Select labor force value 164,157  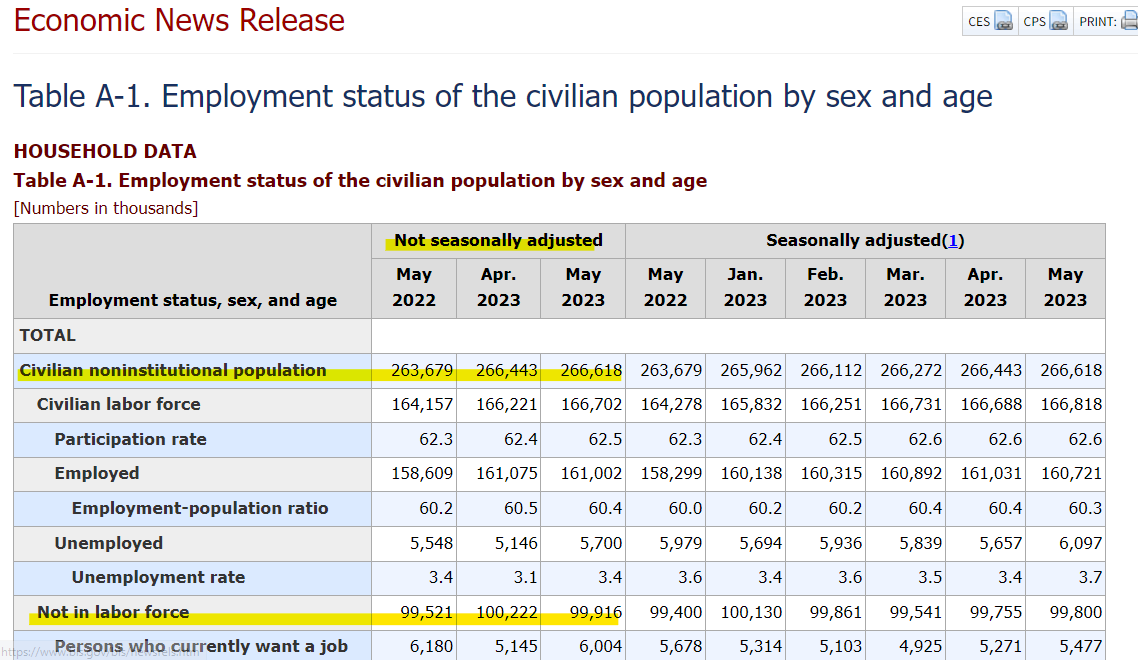click(x=422, y=404)
